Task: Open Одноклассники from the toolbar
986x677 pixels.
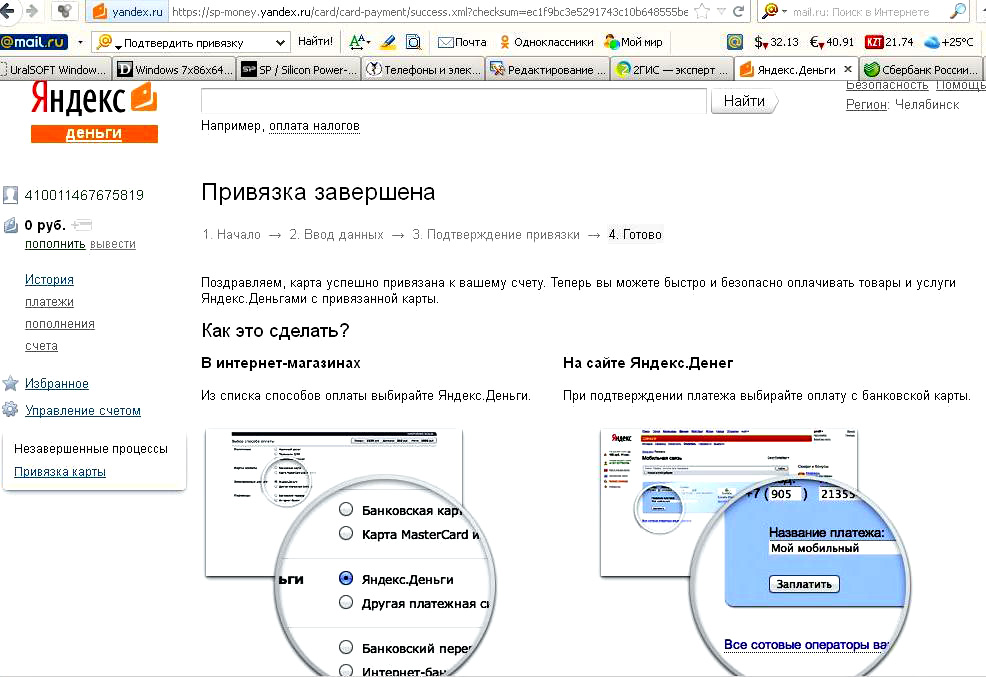Action: coord(546,42)
